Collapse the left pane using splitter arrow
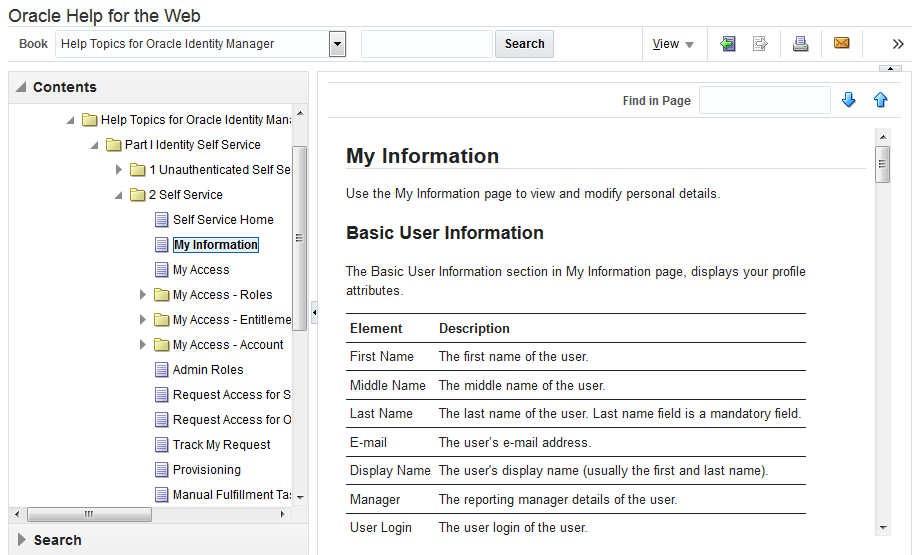The height and width of the screenshot is (555, 916). click(313, 313)
